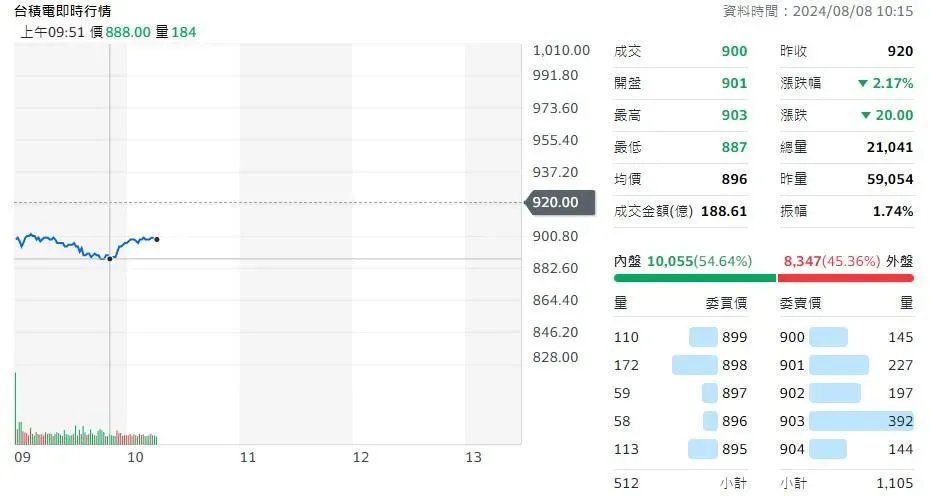The width and height of the screenshot is (931, 496).
Task: Click the ask subtotal 1,105
Action: 895,483
